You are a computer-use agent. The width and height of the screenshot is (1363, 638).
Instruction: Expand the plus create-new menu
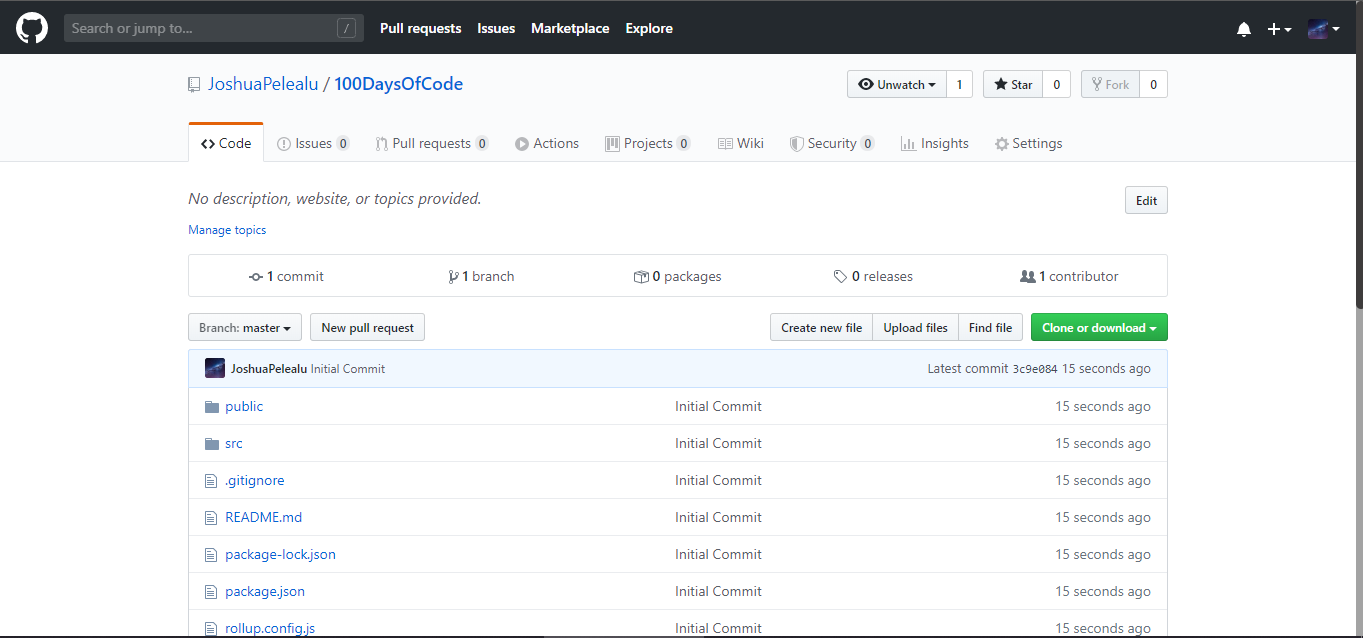pyautogui.click(x=1279, y=29)
